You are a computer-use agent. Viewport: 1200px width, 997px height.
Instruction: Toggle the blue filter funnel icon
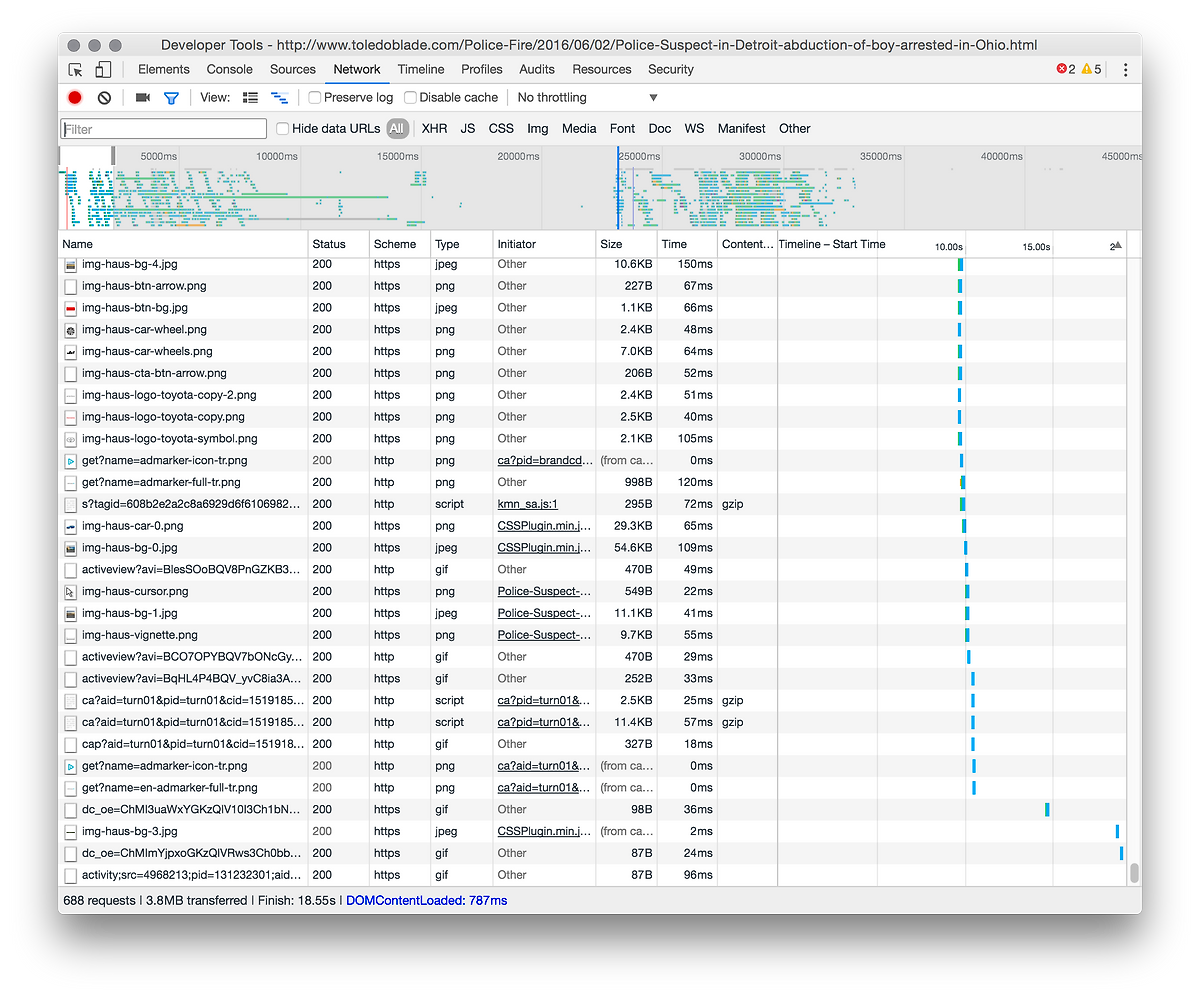171,98
